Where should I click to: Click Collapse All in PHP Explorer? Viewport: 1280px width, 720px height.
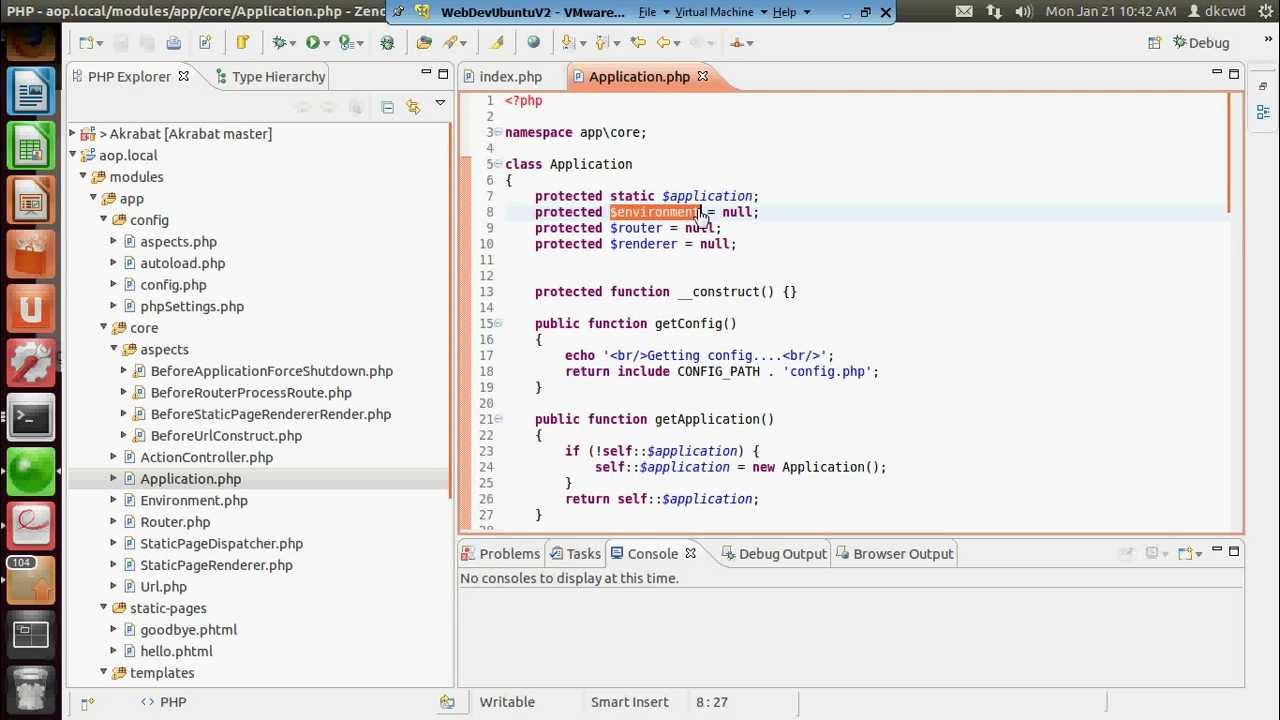pos(388,106)
